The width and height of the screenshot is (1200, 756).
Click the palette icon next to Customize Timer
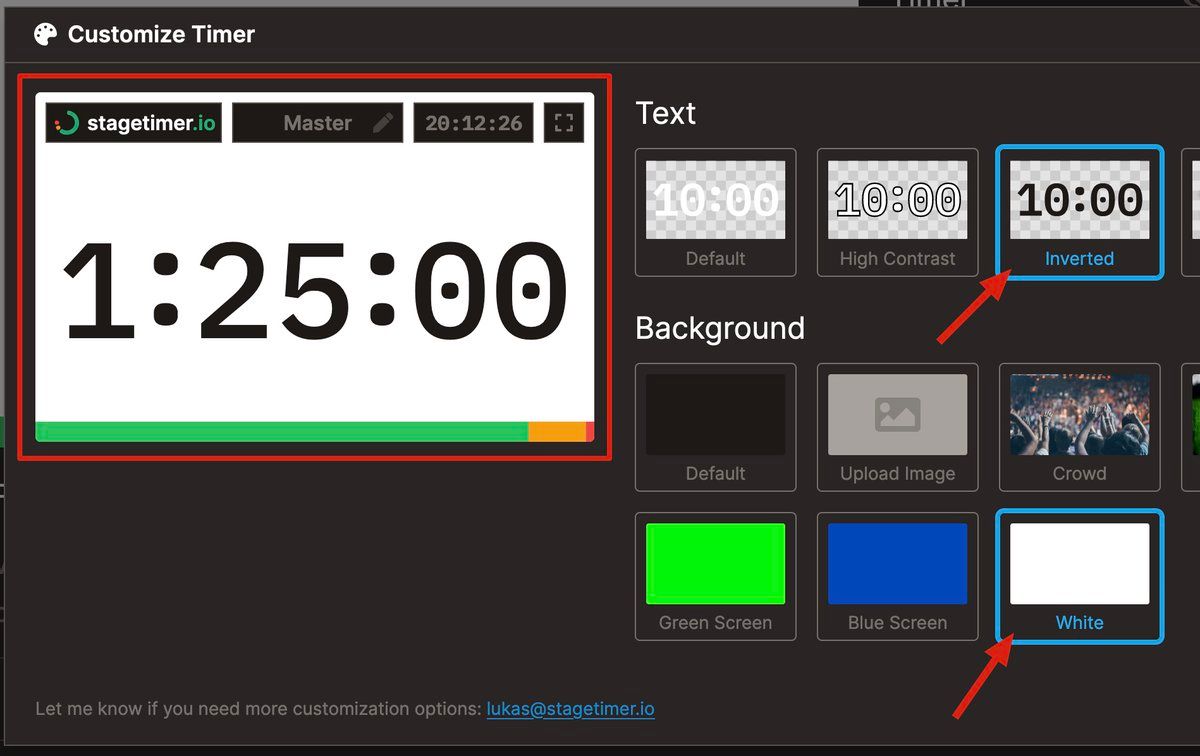pyautogui.click(x=46, y=35)
